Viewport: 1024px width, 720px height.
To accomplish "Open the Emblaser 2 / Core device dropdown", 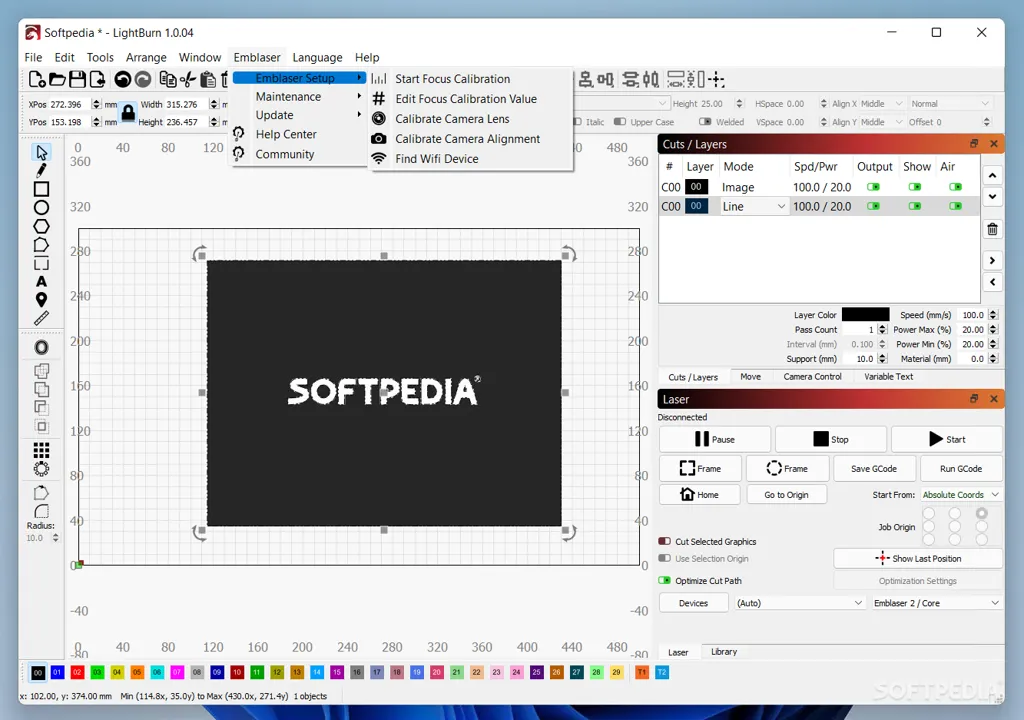I will (x=936, y=603).
